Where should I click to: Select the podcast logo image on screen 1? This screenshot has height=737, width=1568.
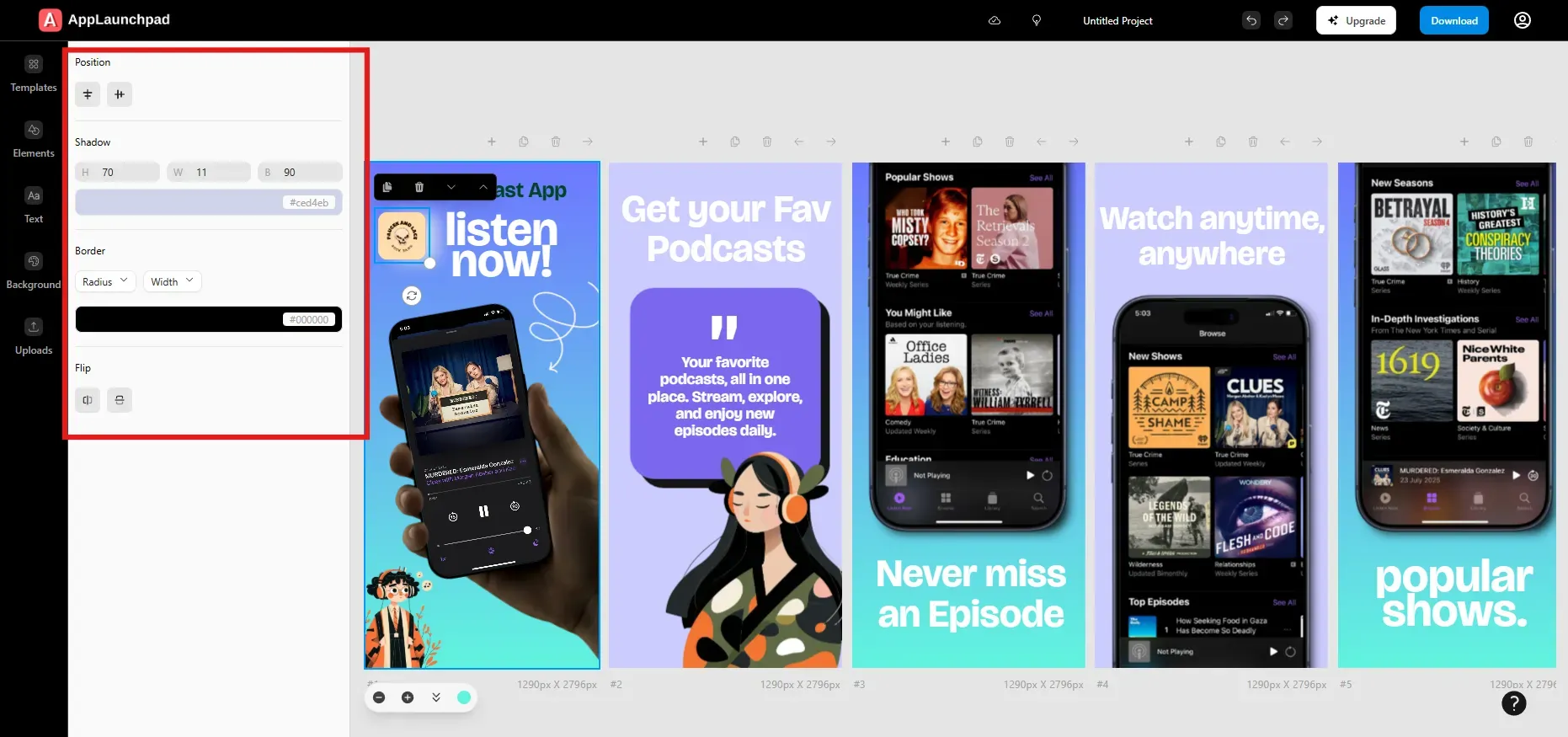tap(403, 235)
